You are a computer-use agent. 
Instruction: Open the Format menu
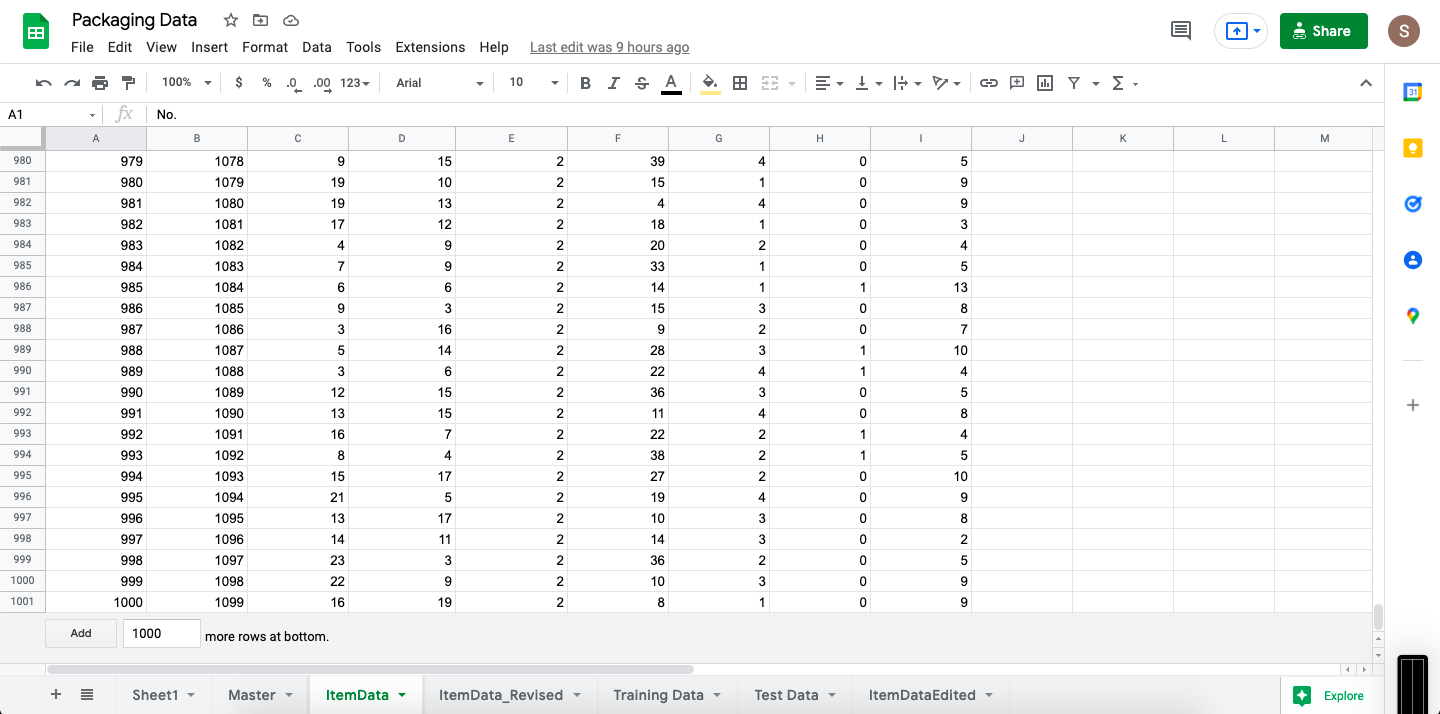(265, 47)
